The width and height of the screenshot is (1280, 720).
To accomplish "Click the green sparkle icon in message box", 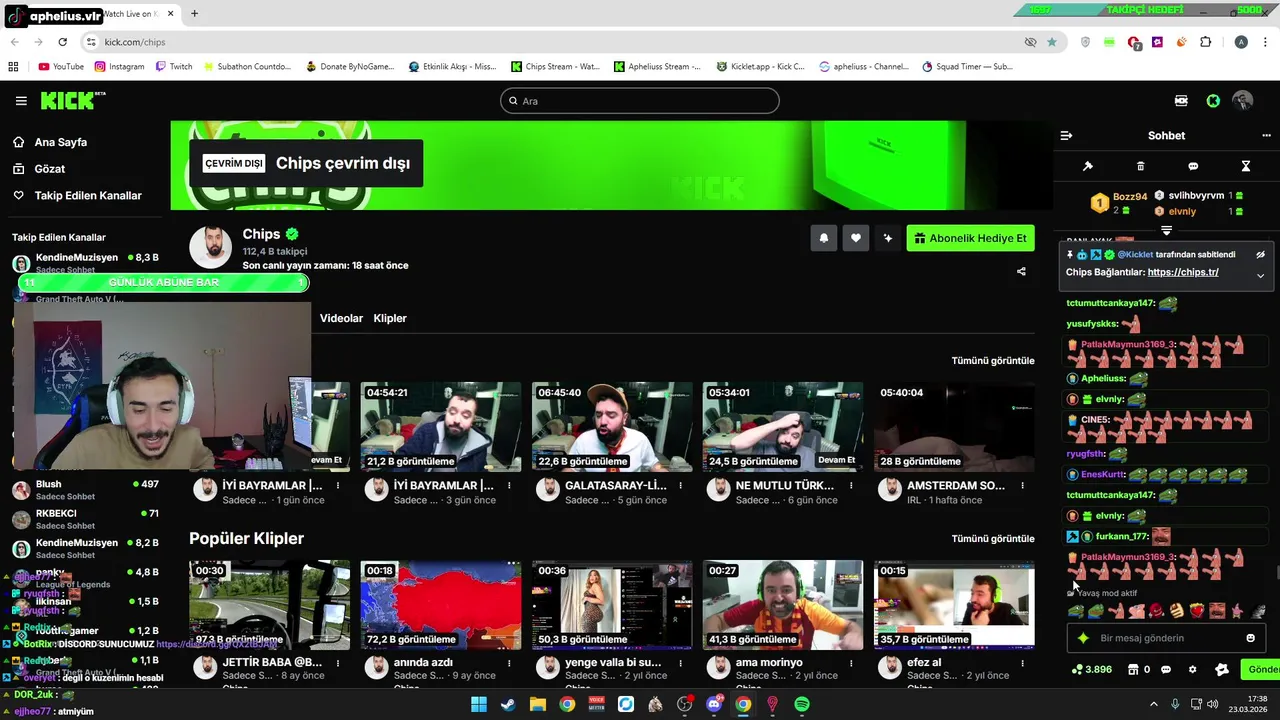I will 1083,638.
